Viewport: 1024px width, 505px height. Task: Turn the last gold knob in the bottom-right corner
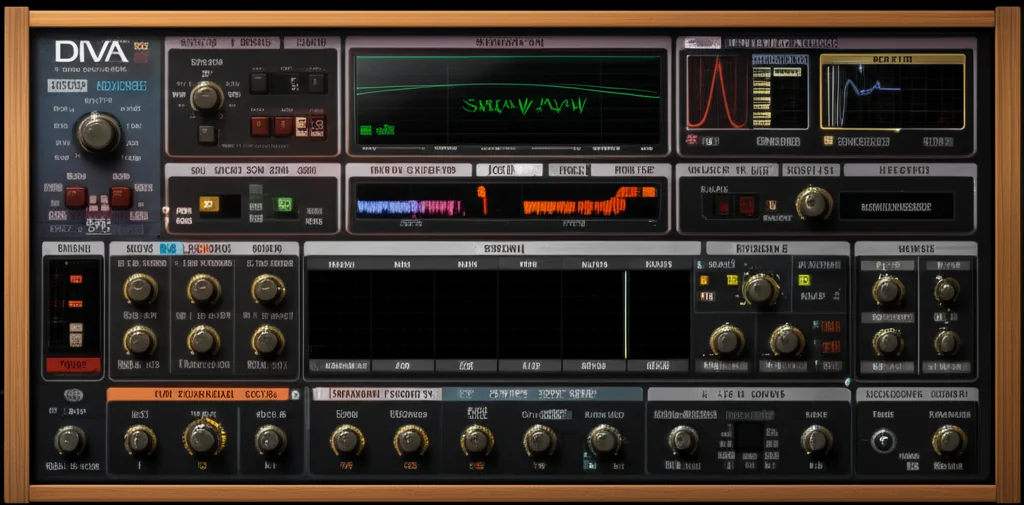tap(949, 440)
